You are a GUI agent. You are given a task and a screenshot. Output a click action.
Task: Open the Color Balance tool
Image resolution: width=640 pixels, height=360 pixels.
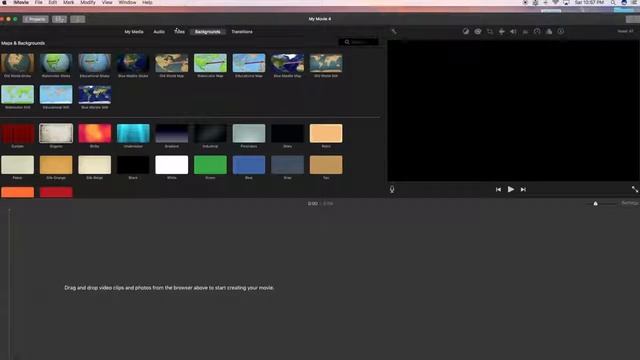coord(466,31)
